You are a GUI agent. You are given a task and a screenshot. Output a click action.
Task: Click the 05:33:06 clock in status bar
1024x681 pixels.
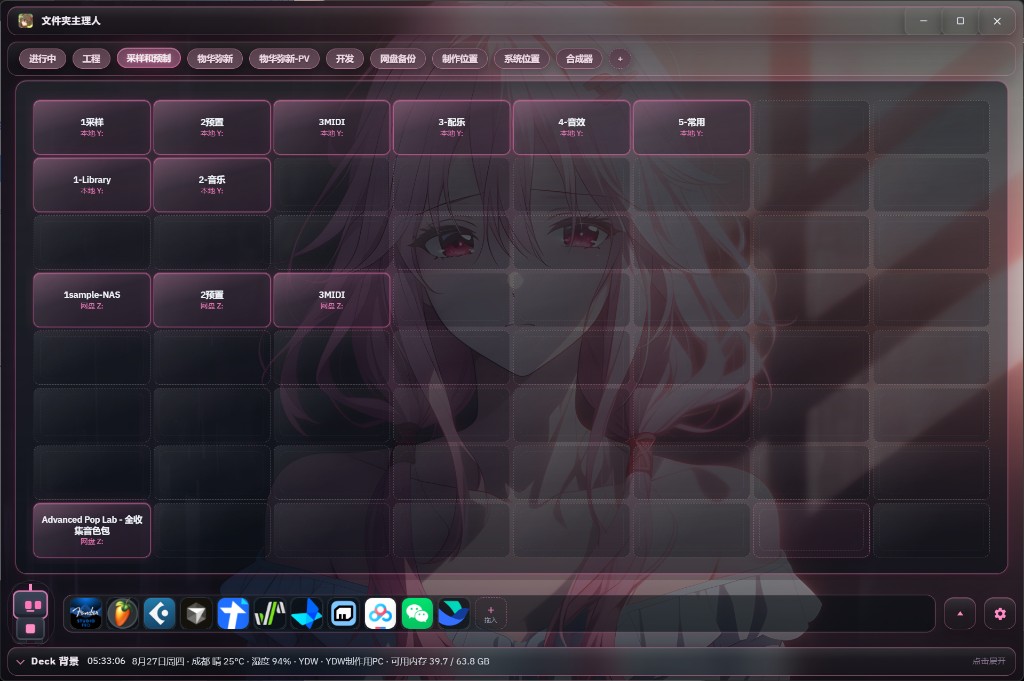pos(106,661)
